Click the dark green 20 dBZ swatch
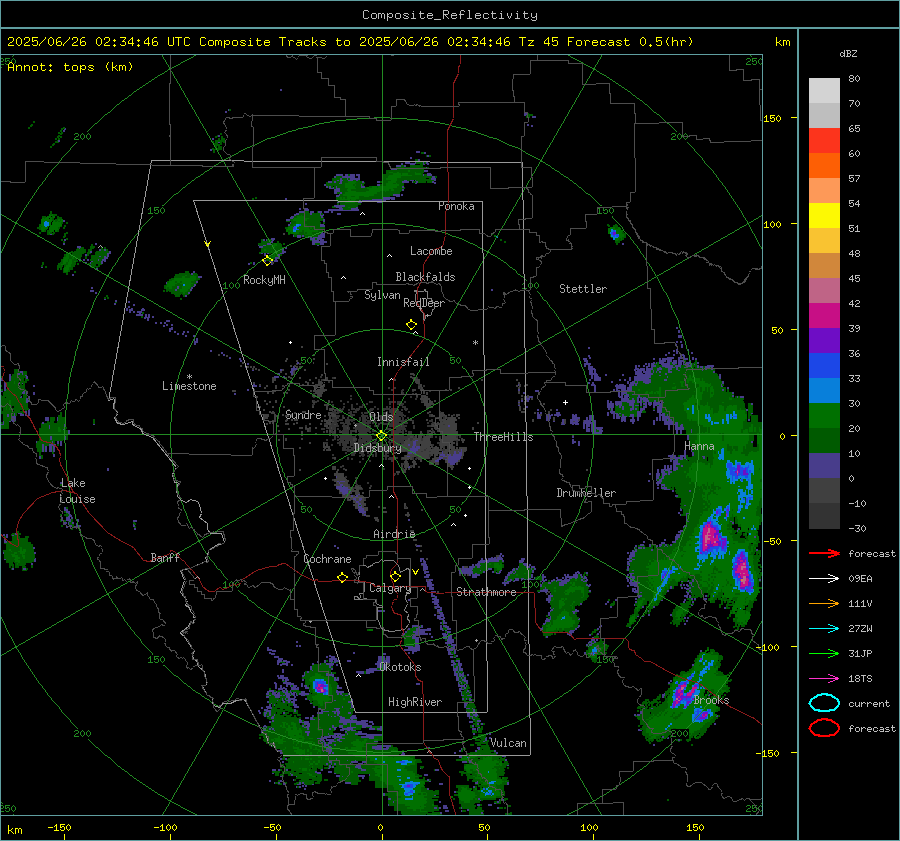Viewport: 900px width, 841px height. [824, 441]
